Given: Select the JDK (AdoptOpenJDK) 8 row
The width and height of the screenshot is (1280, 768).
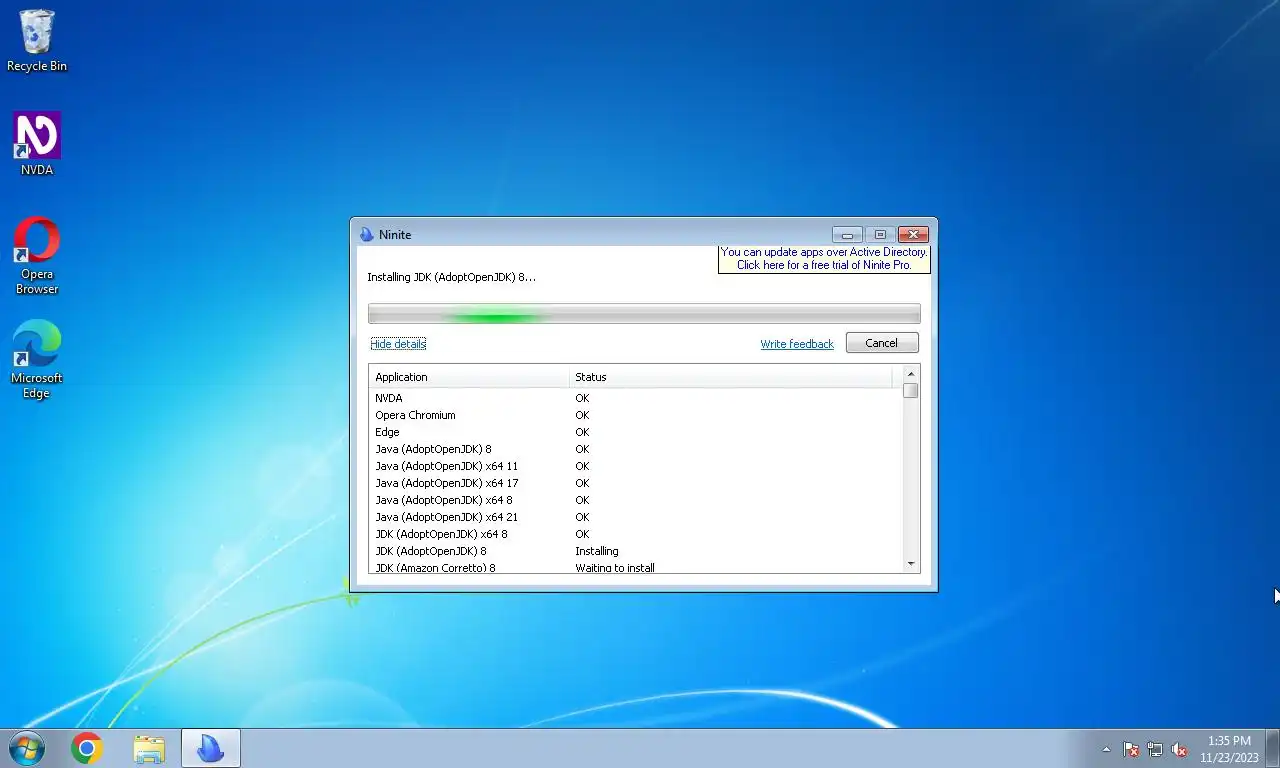Looking at the screenshot, I should [635, 551].
